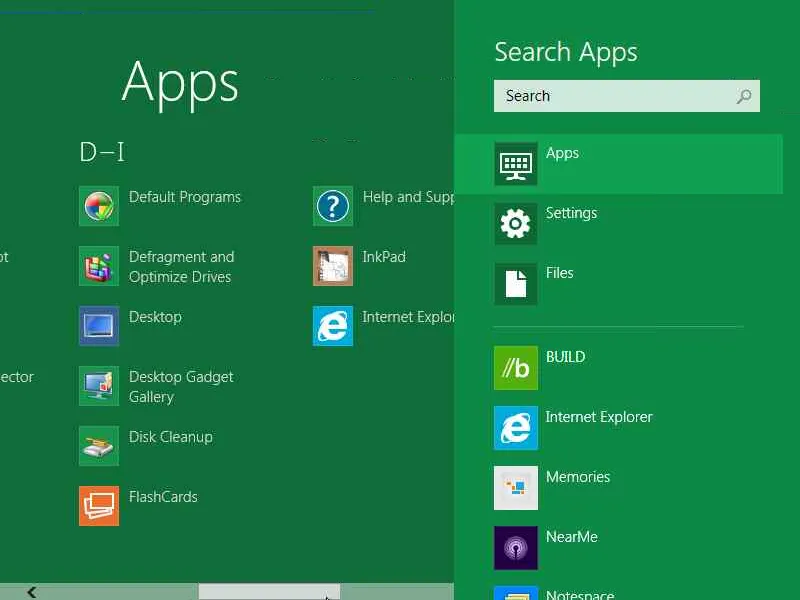Screen dimensions: 800x600
Task: Select the Apps search scope icon
Action: coord(516,164)
